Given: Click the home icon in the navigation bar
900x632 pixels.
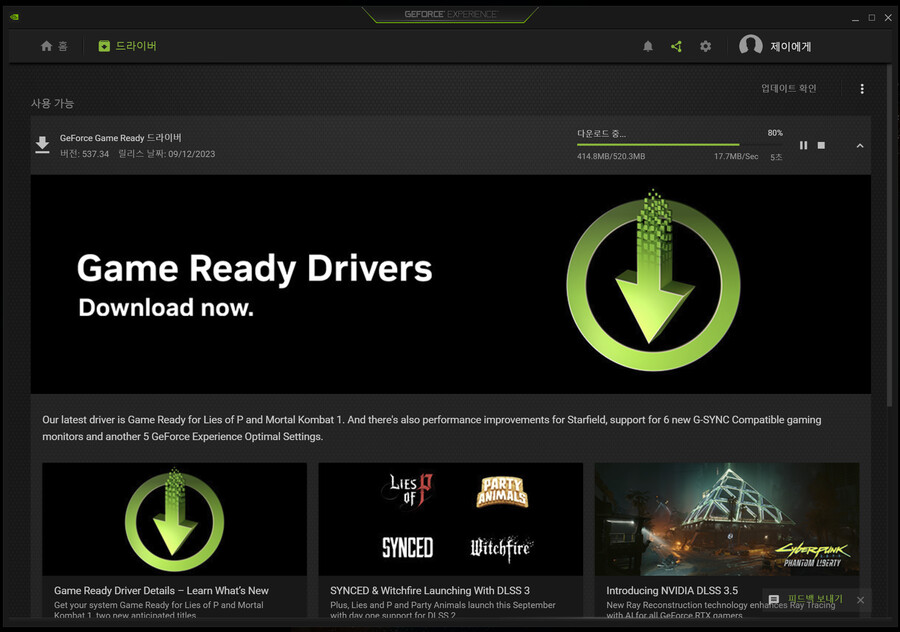Looking at the screenshot, I should tap(47, 45).
